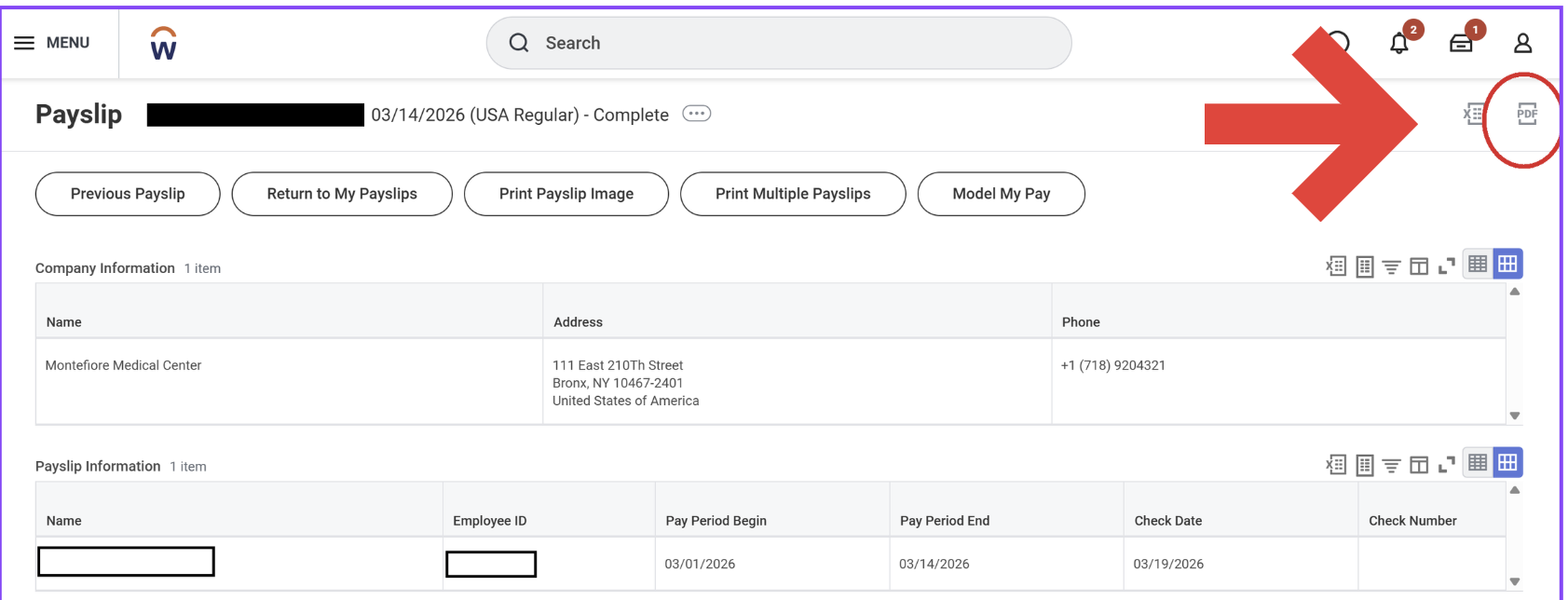Export the whole payslip page to Excel

pos(1472,115)
